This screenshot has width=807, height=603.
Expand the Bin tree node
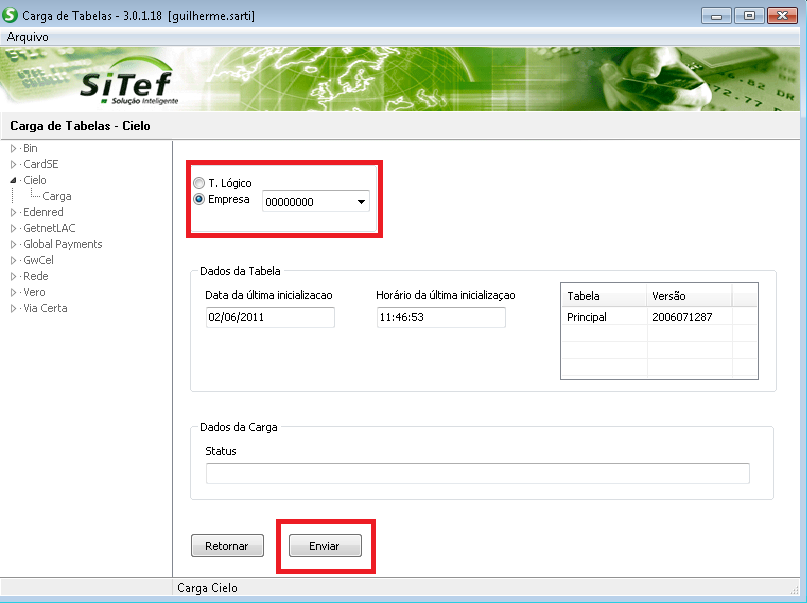14,149
